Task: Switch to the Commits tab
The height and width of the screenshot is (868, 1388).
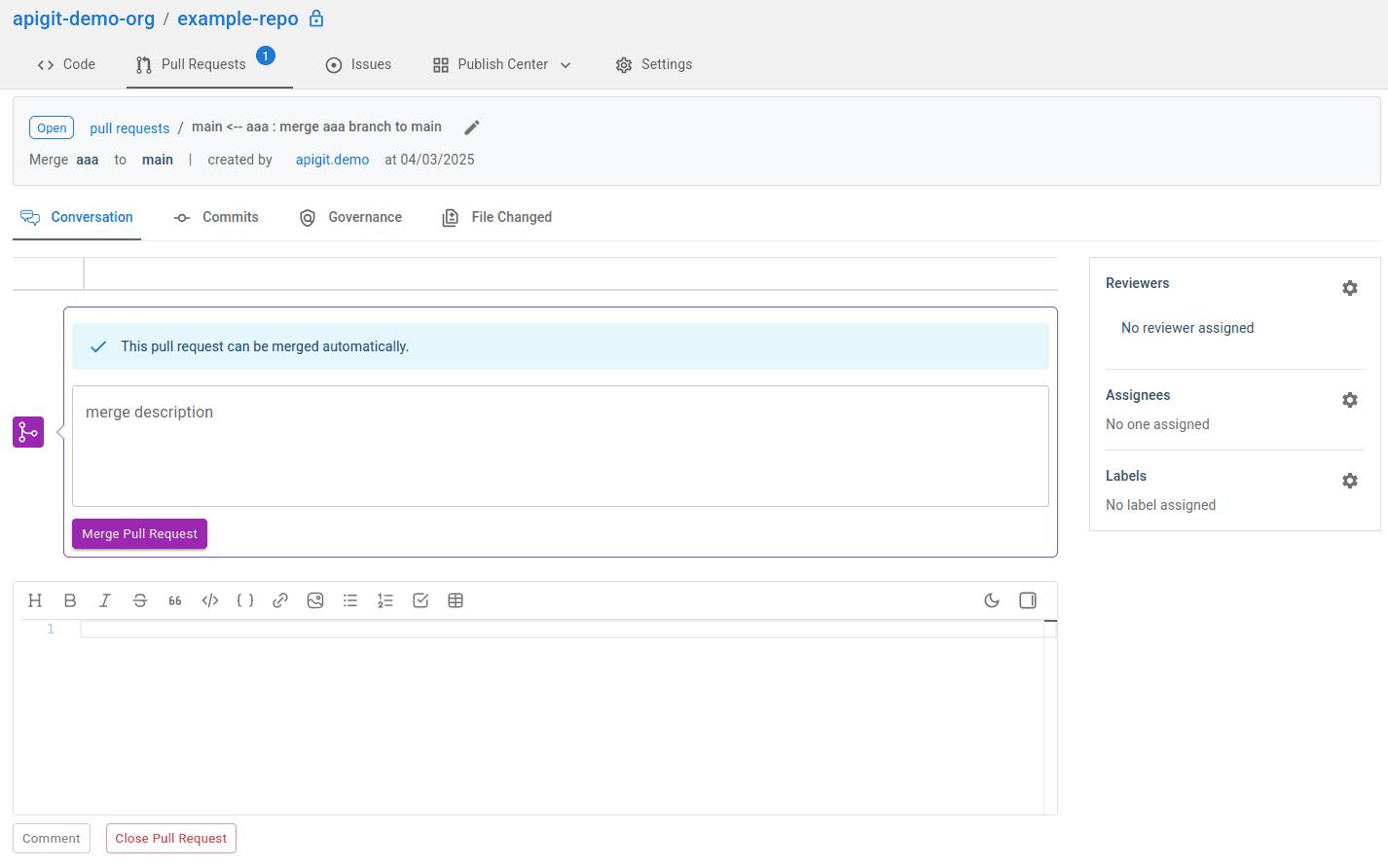Action: point(216,217)
